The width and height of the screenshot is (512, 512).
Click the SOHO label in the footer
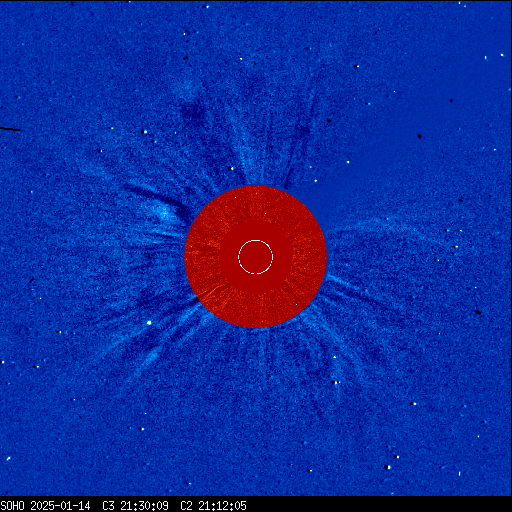[x=12, y=506]
